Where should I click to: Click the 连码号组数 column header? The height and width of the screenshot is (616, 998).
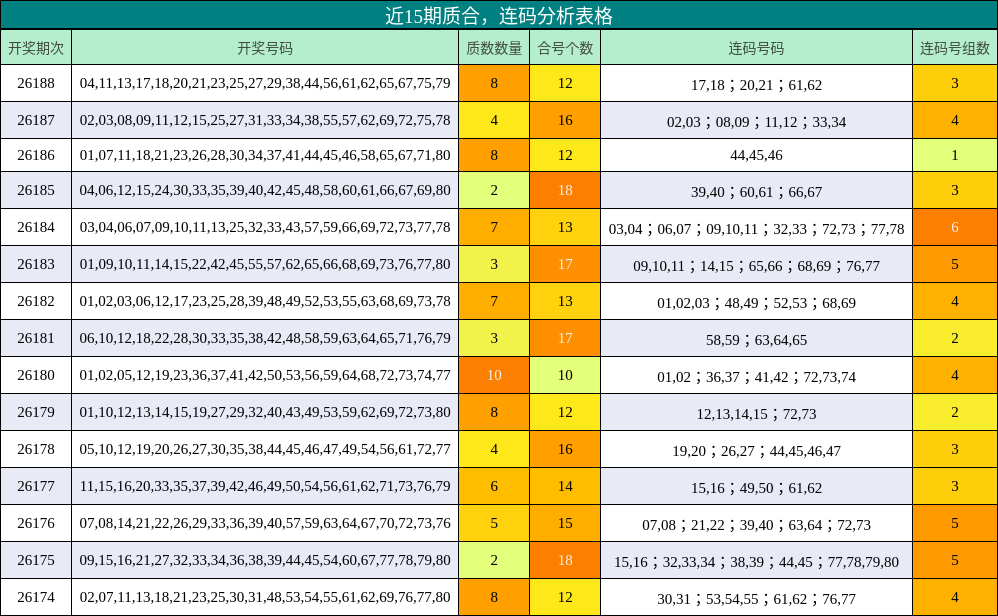[x=955, y=48]
